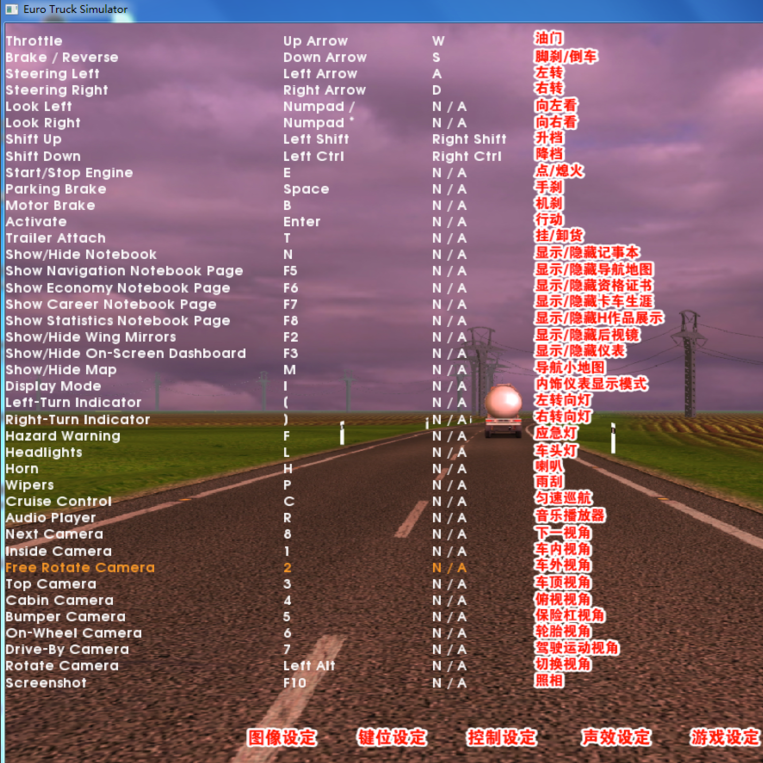Select Inside Camera control

58,551
